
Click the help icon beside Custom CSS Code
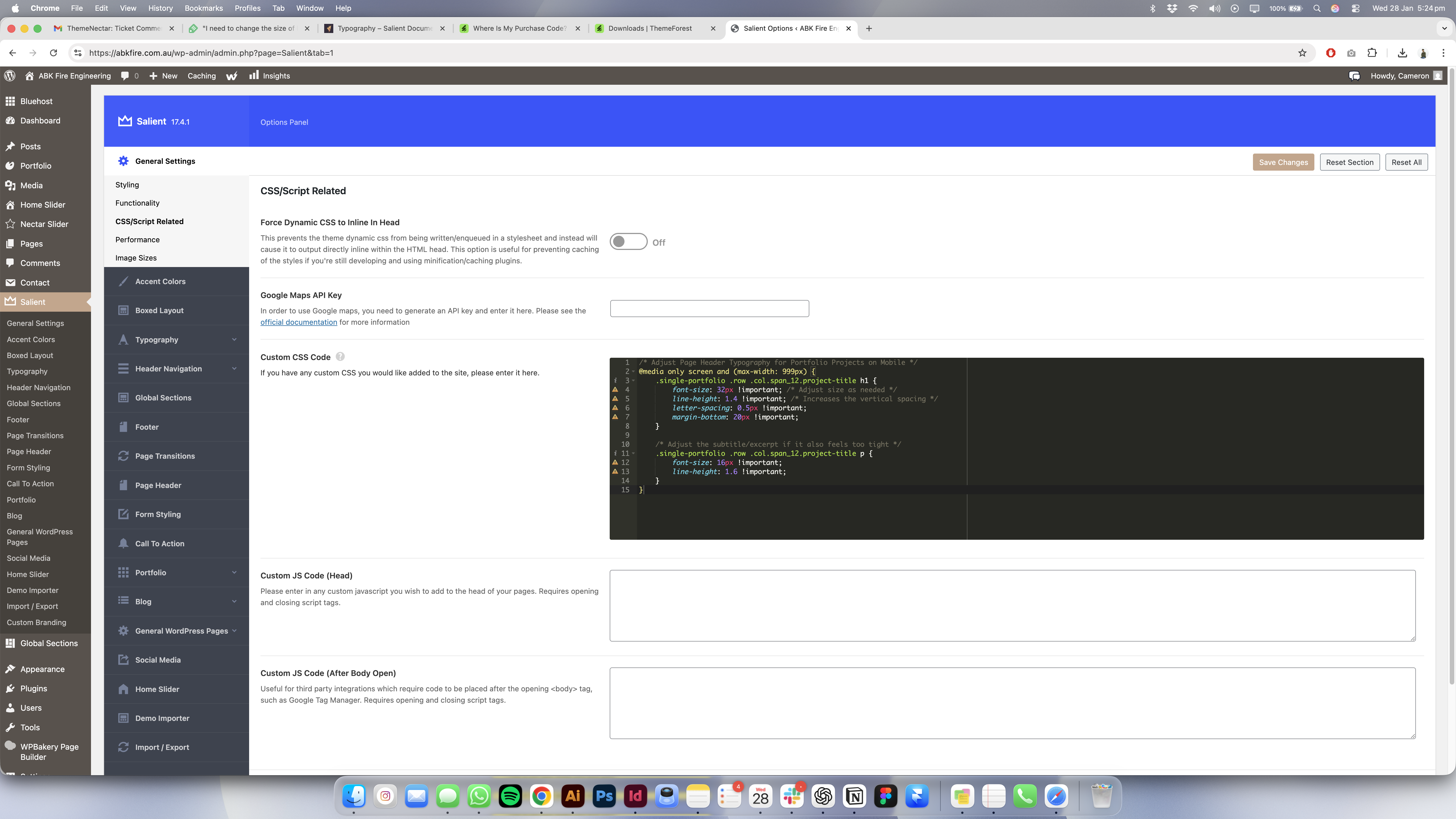pos(340,357)
